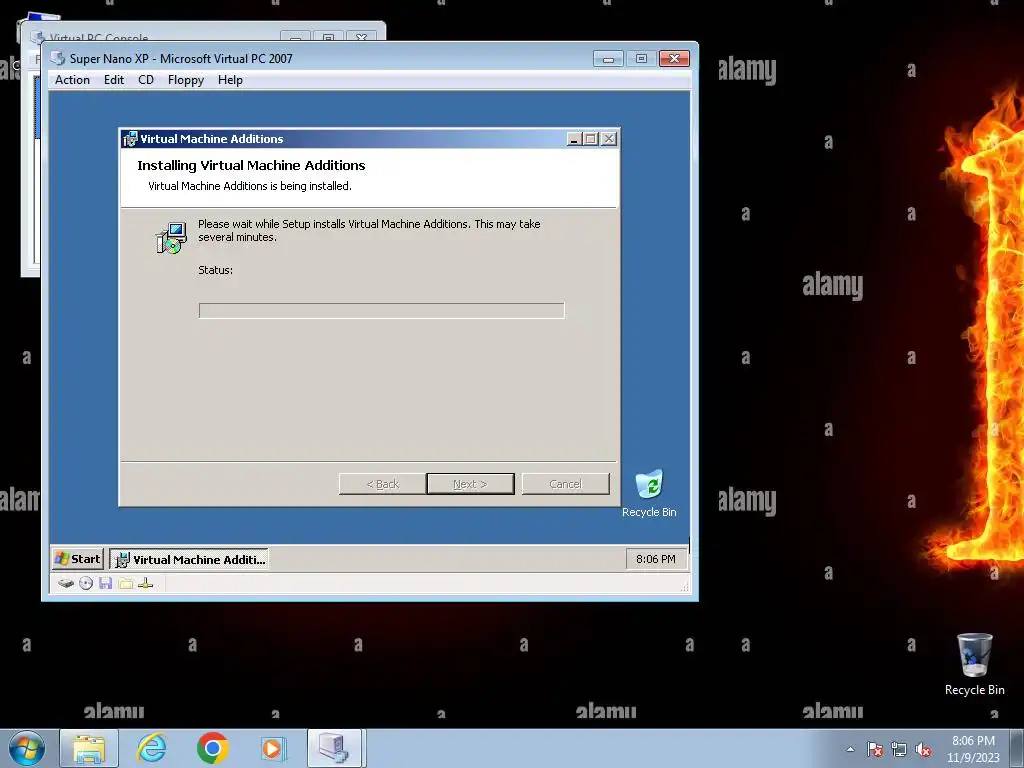Click the 'Installing Virtual Machine Additions' heading
This screenshot has height=768, width=1024.
(x=251, y=165)
